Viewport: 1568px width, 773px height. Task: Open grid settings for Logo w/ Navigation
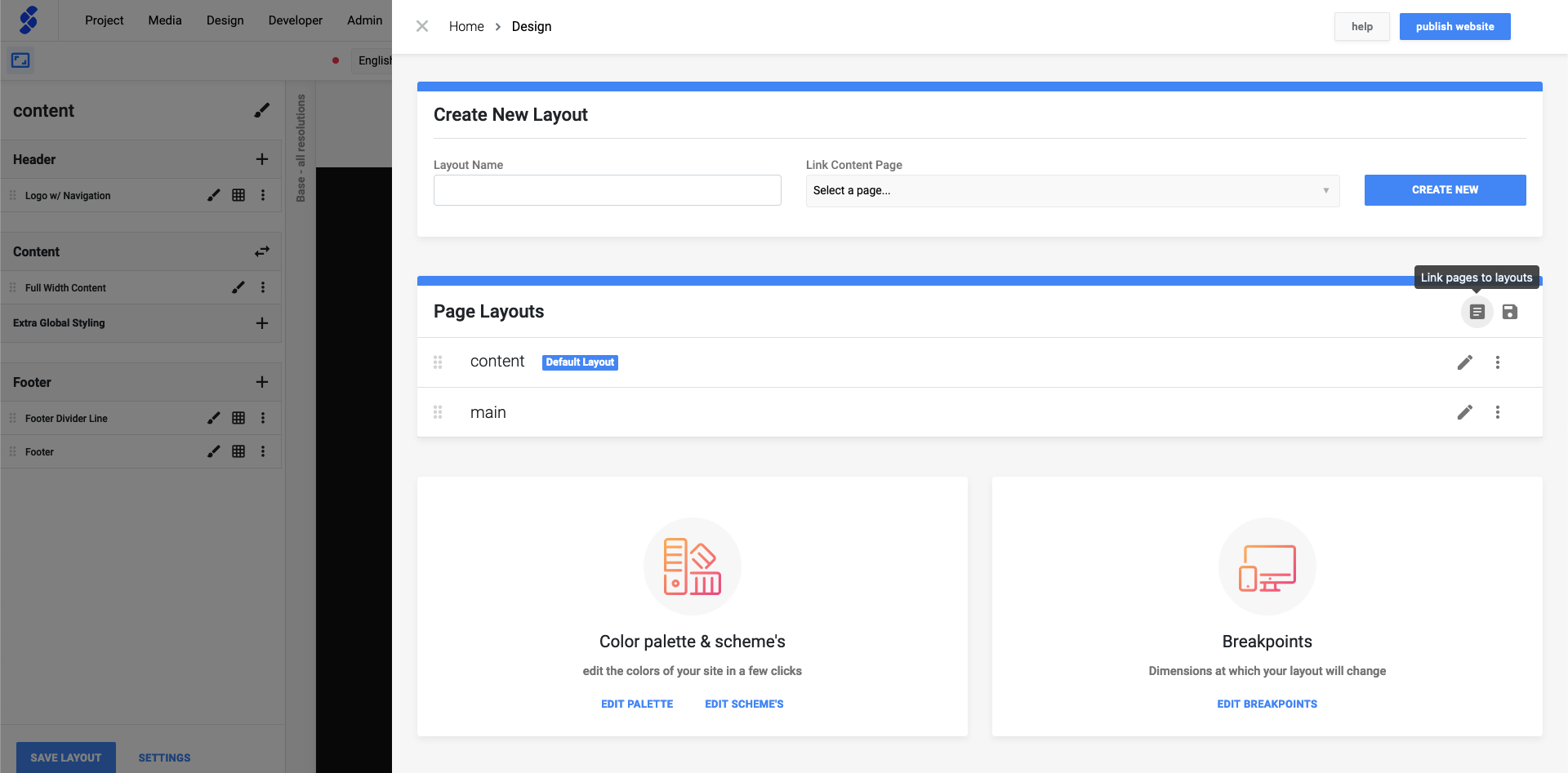(238, 195)
